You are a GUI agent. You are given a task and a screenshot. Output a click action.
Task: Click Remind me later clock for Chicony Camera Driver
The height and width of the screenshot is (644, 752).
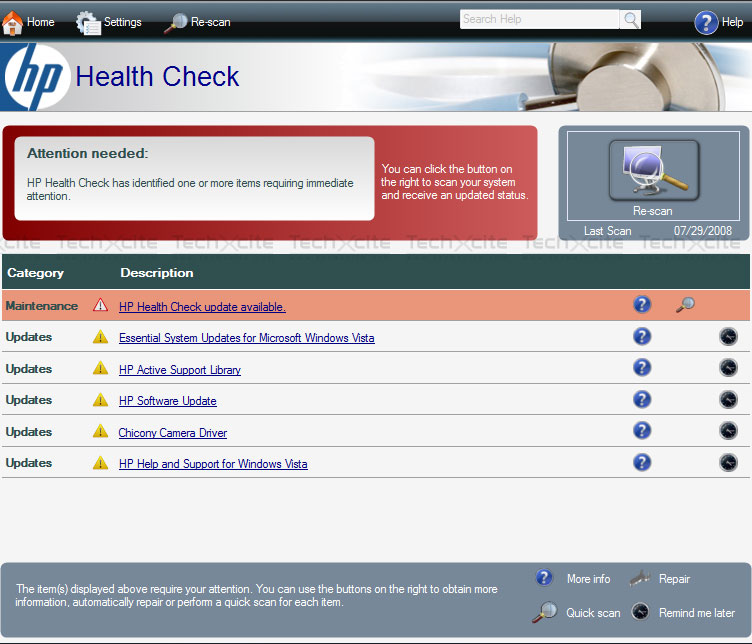coord(728,430)
